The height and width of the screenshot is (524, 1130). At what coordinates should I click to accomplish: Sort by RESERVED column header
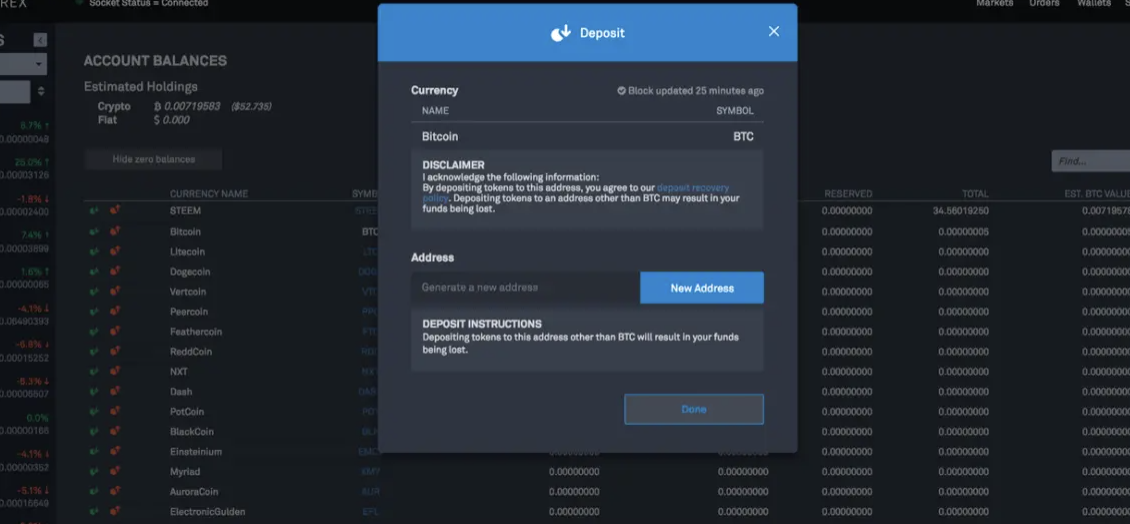click(x=848, y=194)
